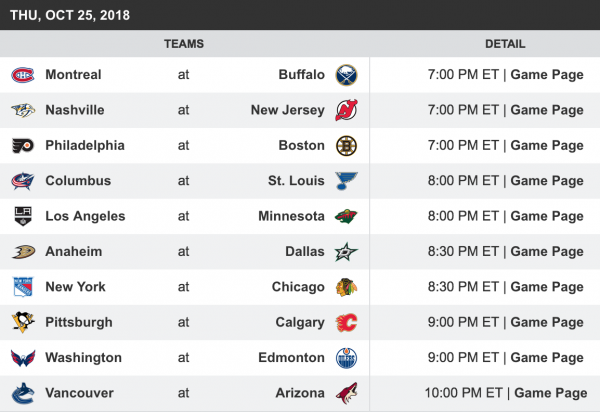Select the Los Angeles Kings logo
Screen dimensions: 600x412
(x=22, y=217)
